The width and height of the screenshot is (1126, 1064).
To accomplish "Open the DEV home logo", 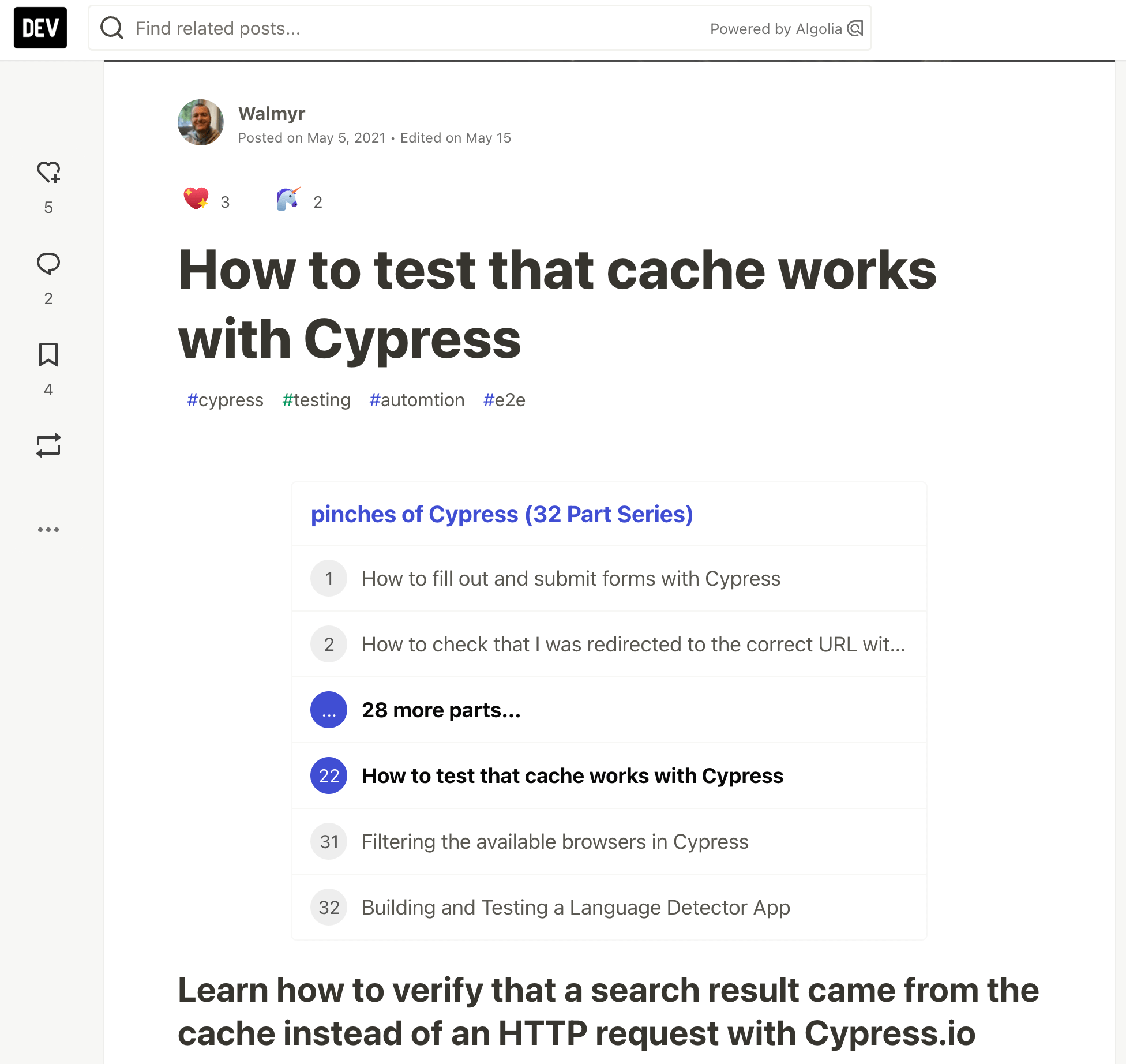I will click(x=40, y=28).
